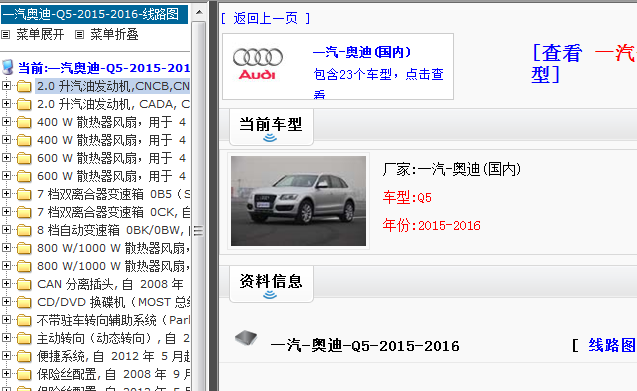Click the computer icon beside 当前:一汽奥迪-Q5
The width and height of the screenshot is (637, 391).
(x=7, y=67)
